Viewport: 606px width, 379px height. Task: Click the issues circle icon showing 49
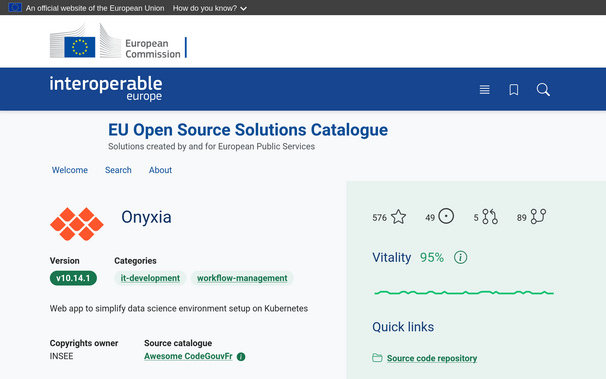(446, 216)
